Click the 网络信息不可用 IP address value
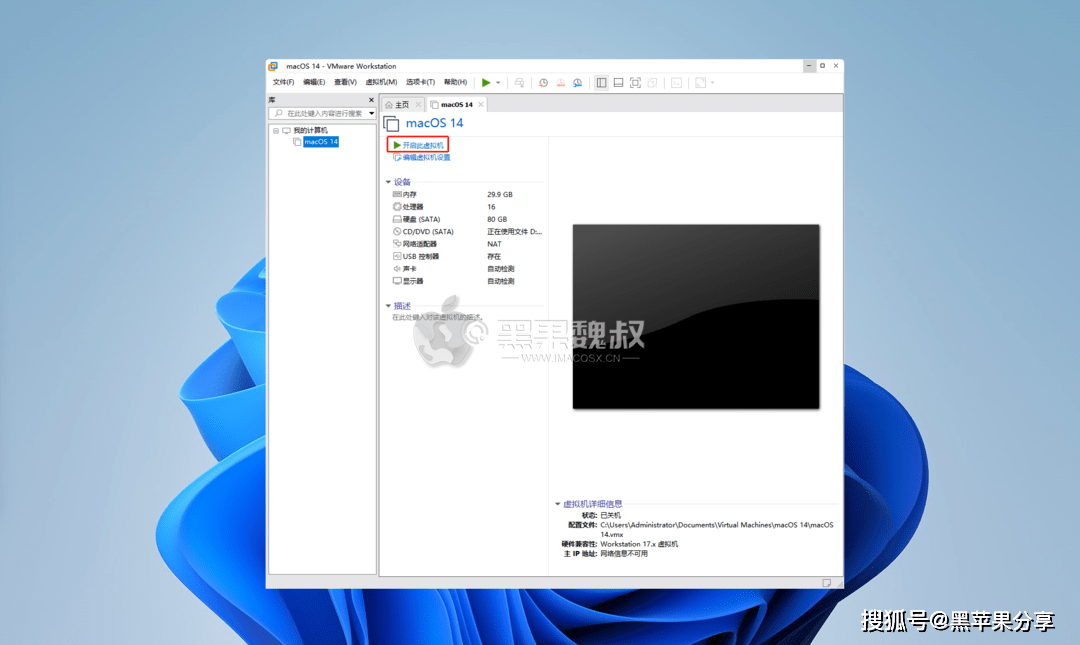The image size is (1080, 645). pyautogui.click(x=624, y=554)
